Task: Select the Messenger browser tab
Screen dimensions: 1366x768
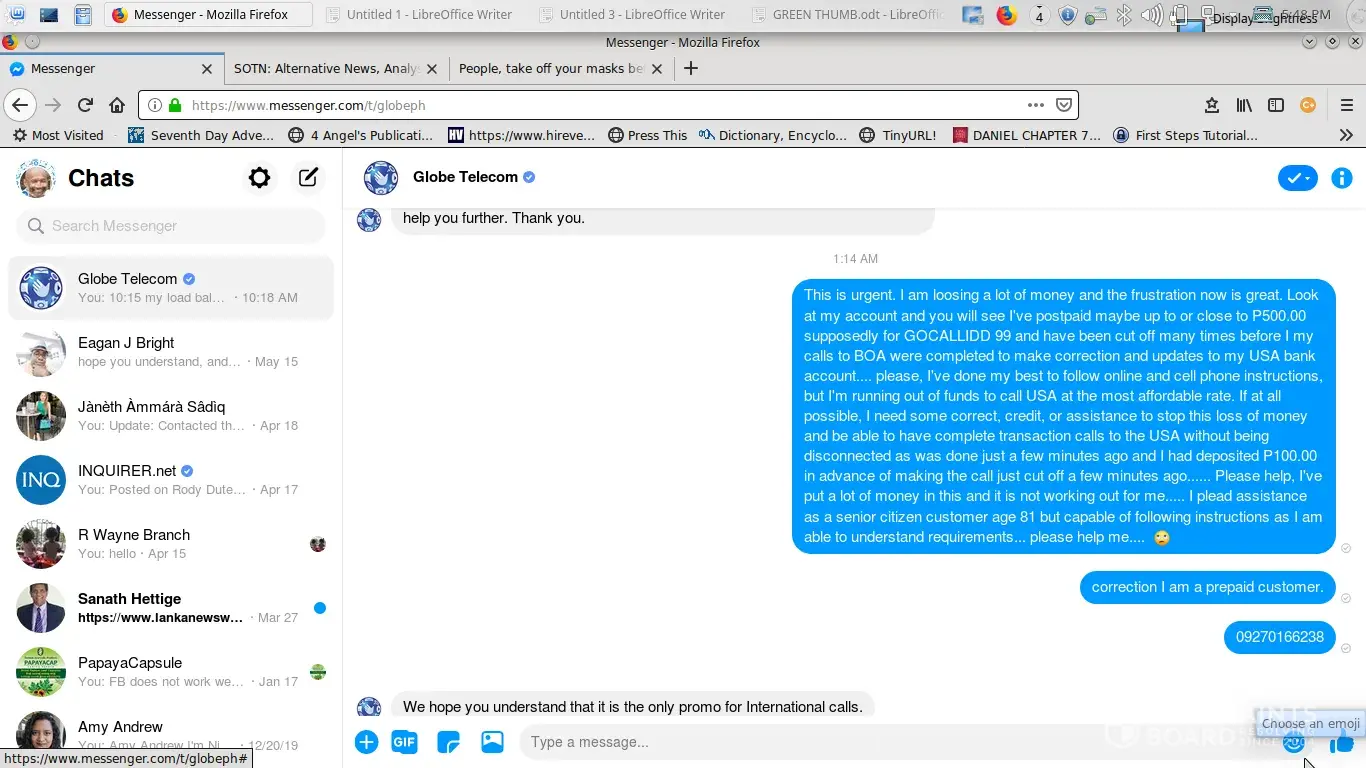Action: 112,68
